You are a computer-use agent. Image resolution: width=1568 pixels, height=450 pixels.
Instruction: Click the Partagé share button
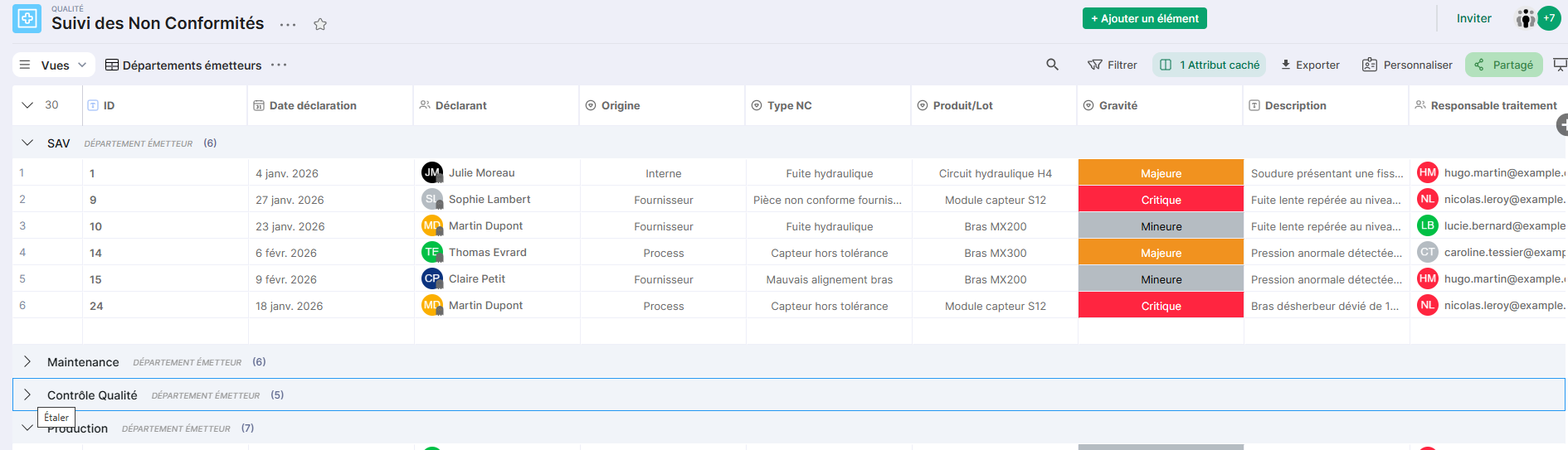coord(1504,65)
